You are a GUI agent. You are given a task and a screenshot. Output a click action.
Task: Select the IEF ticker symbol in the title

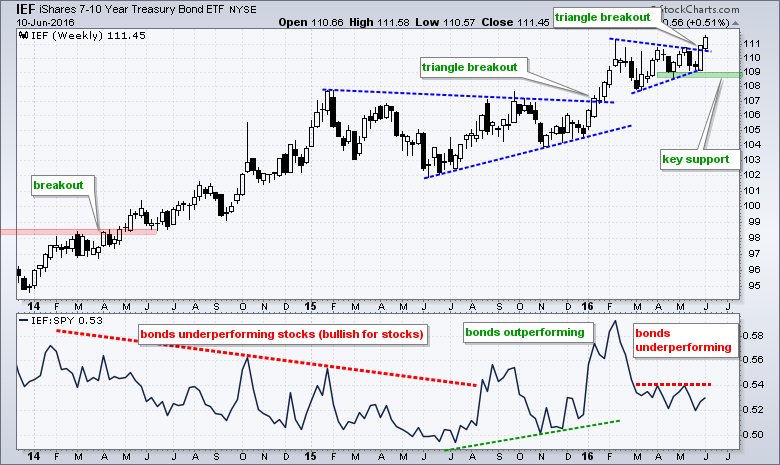[x=25, y=9]
